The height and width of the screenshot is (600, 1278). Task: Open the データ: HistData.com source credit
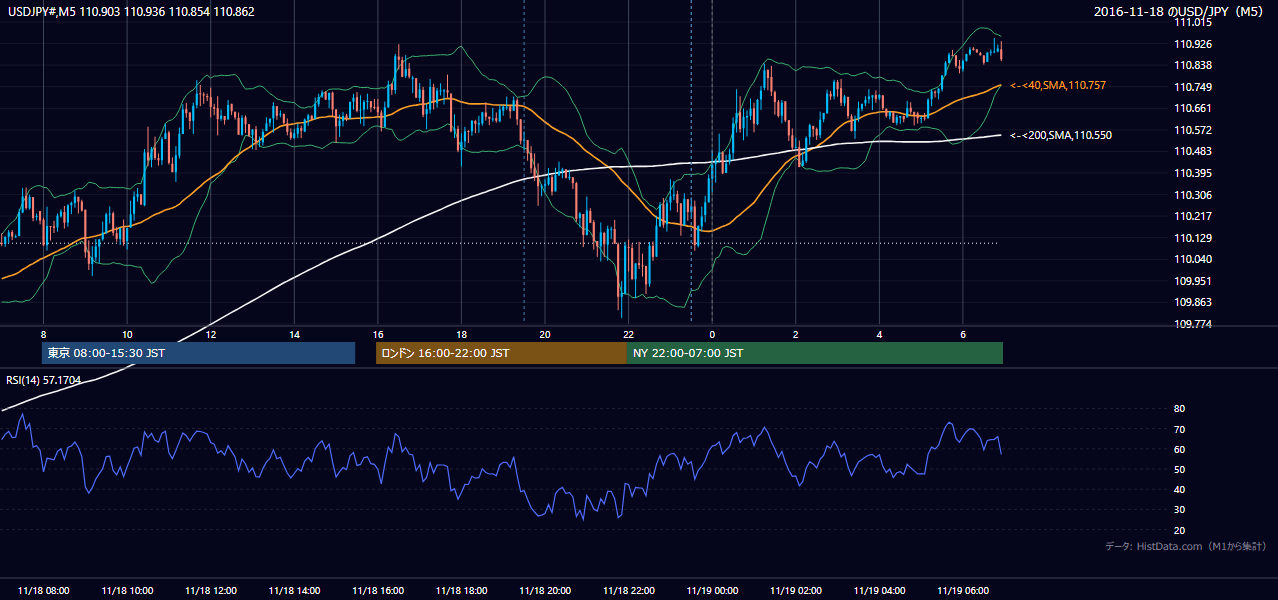point(1185,546)
